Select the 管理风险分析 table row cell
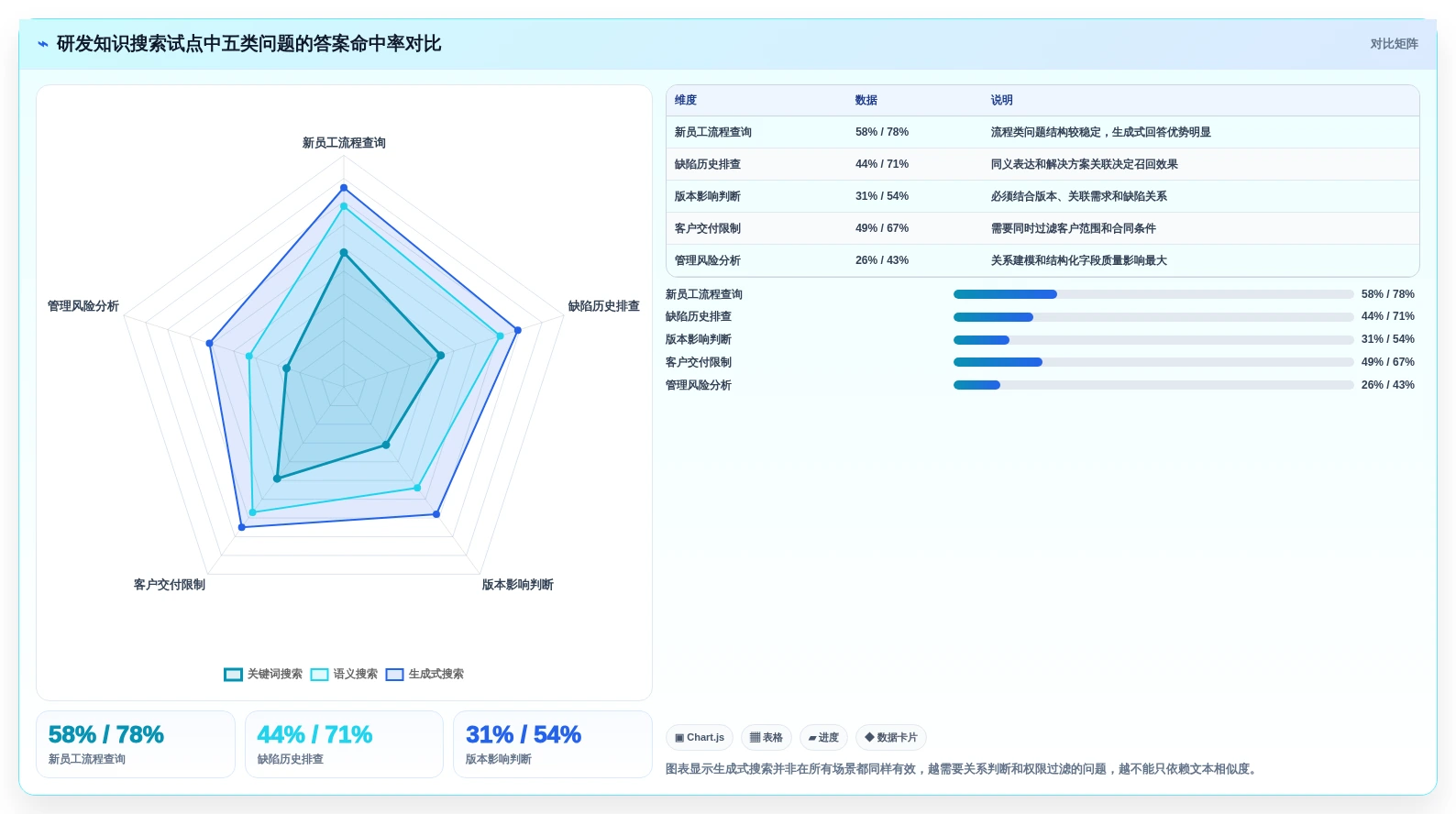This screenshot has height=814, width=1456. (708, 260)
